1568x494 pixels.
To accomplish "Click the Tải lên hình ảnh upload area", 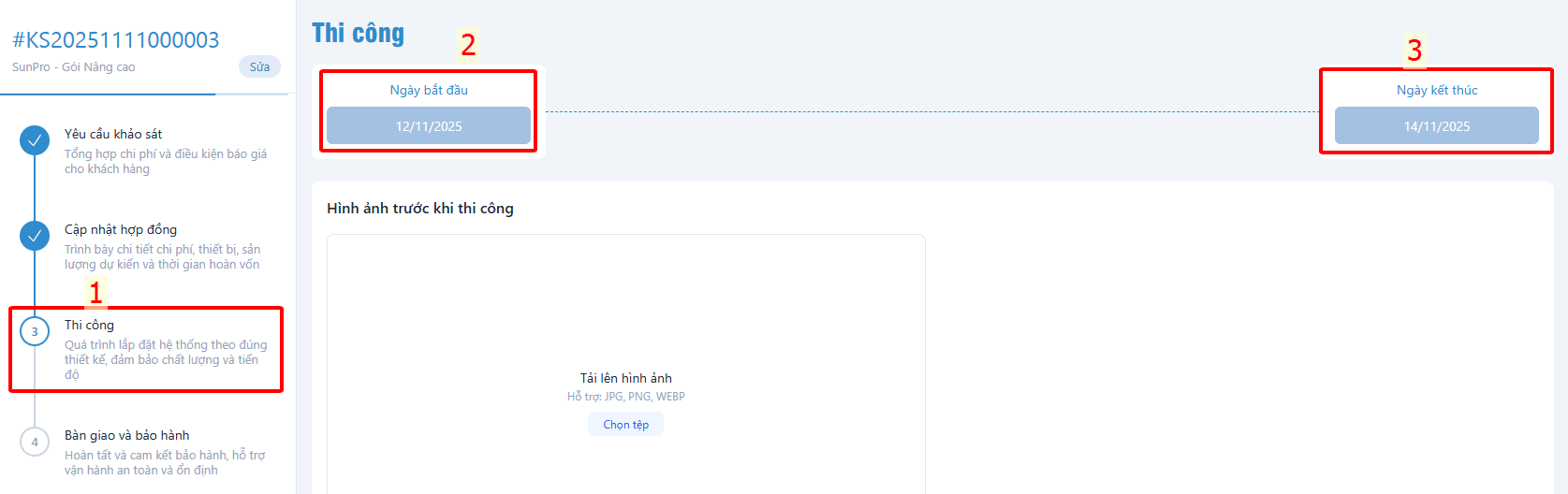I will (x=625, y=378).
